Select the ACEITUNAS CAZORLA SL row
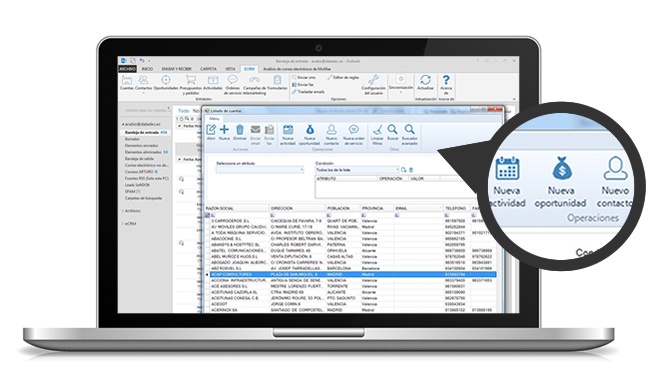Image resolution: width=650 pixels, height=388 pixels. tap(350, 292)
